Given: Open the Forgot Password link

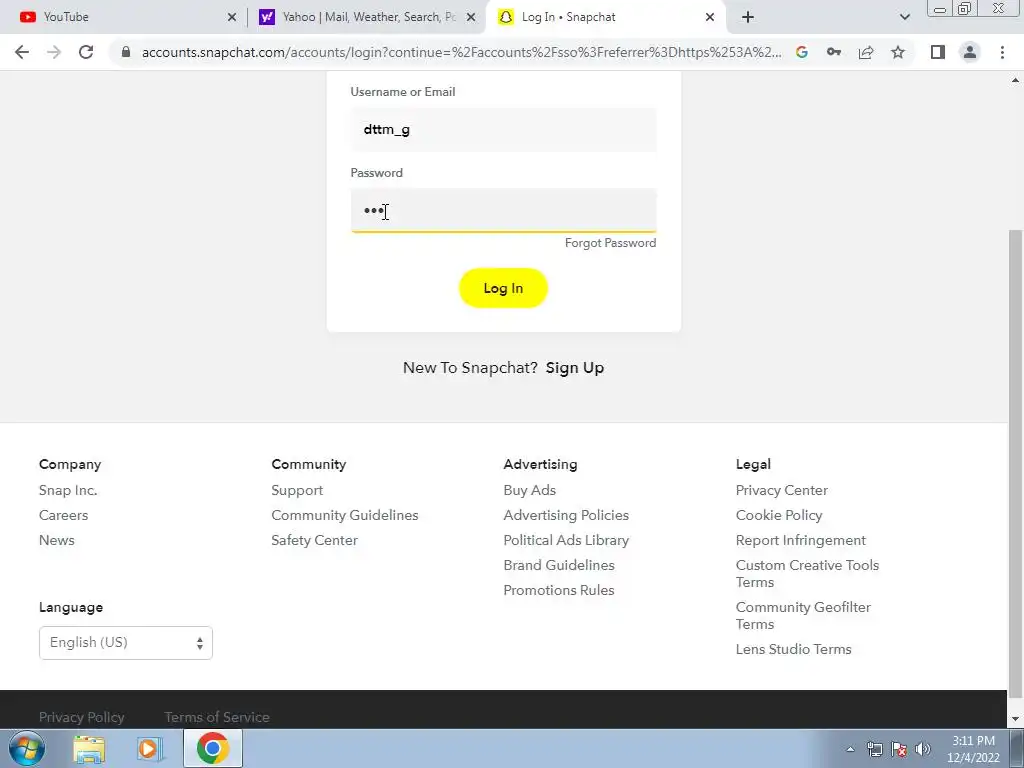Looking at the screenshot, I should [611, 243].
